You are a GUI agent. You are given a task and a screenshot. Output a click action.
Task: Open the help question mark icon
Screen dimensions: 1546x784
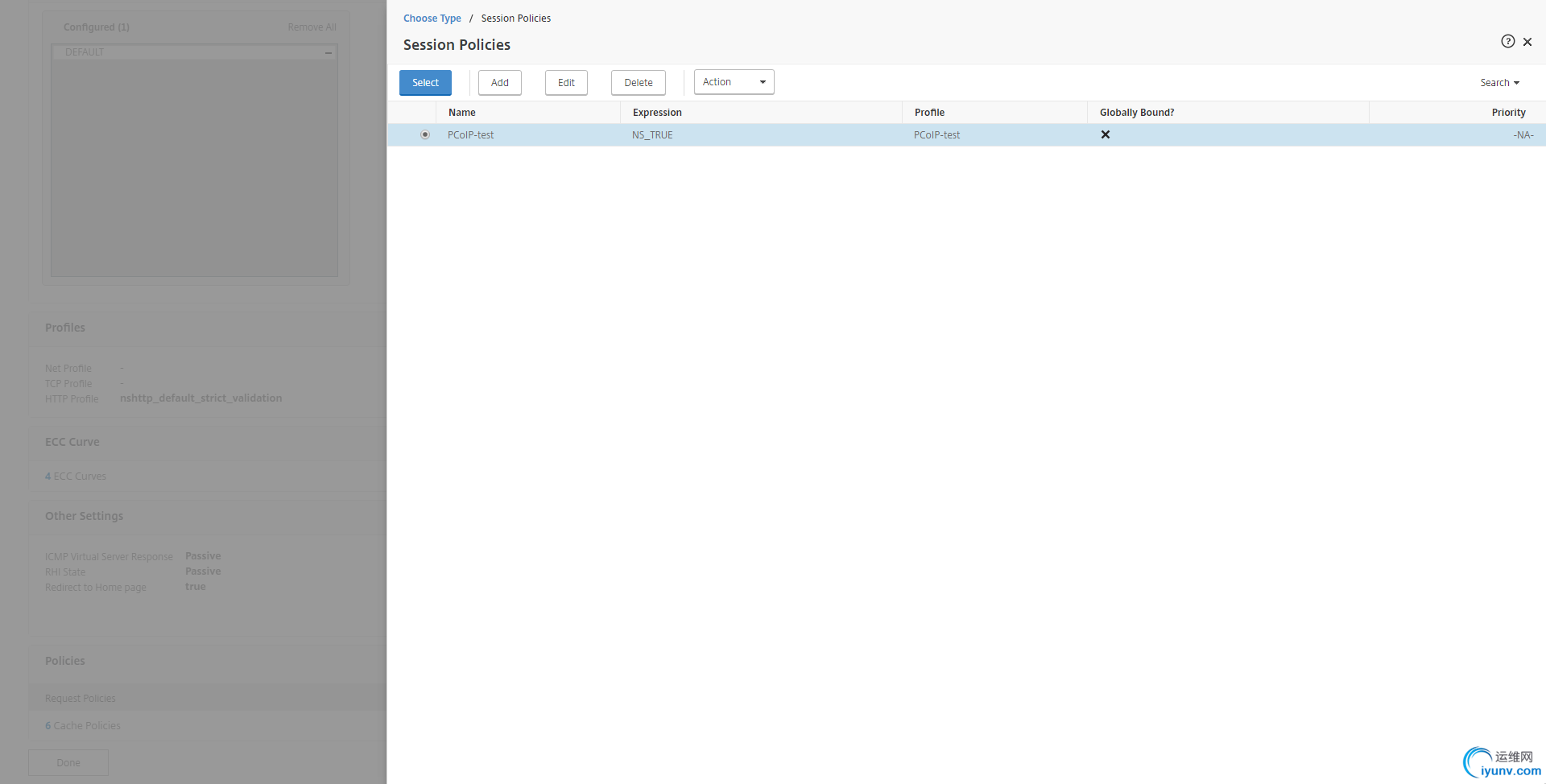tap(1508, 41)
